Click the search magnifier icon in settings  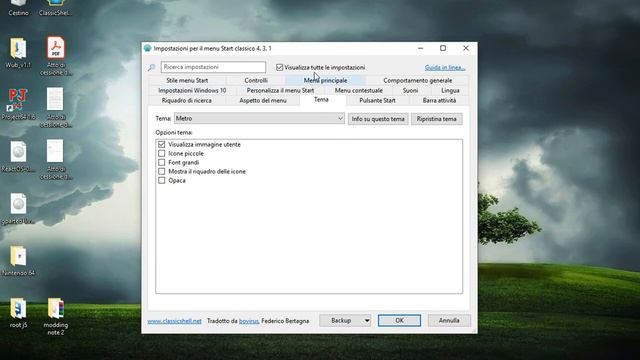(151, 67)
